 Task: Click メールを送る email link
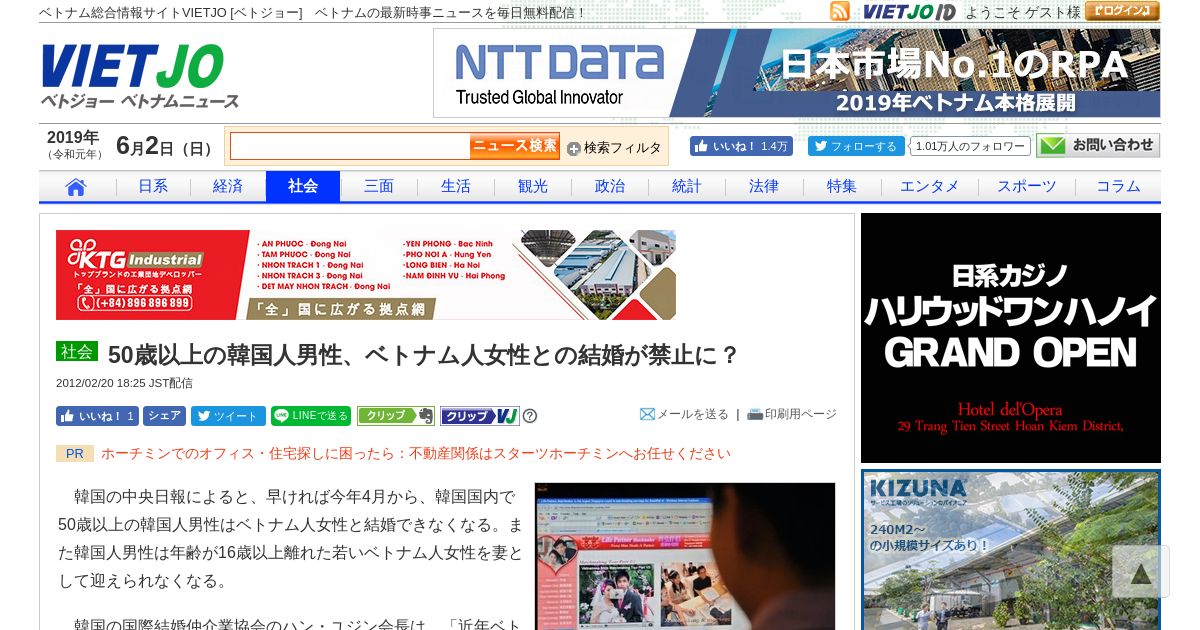[684, 414]
